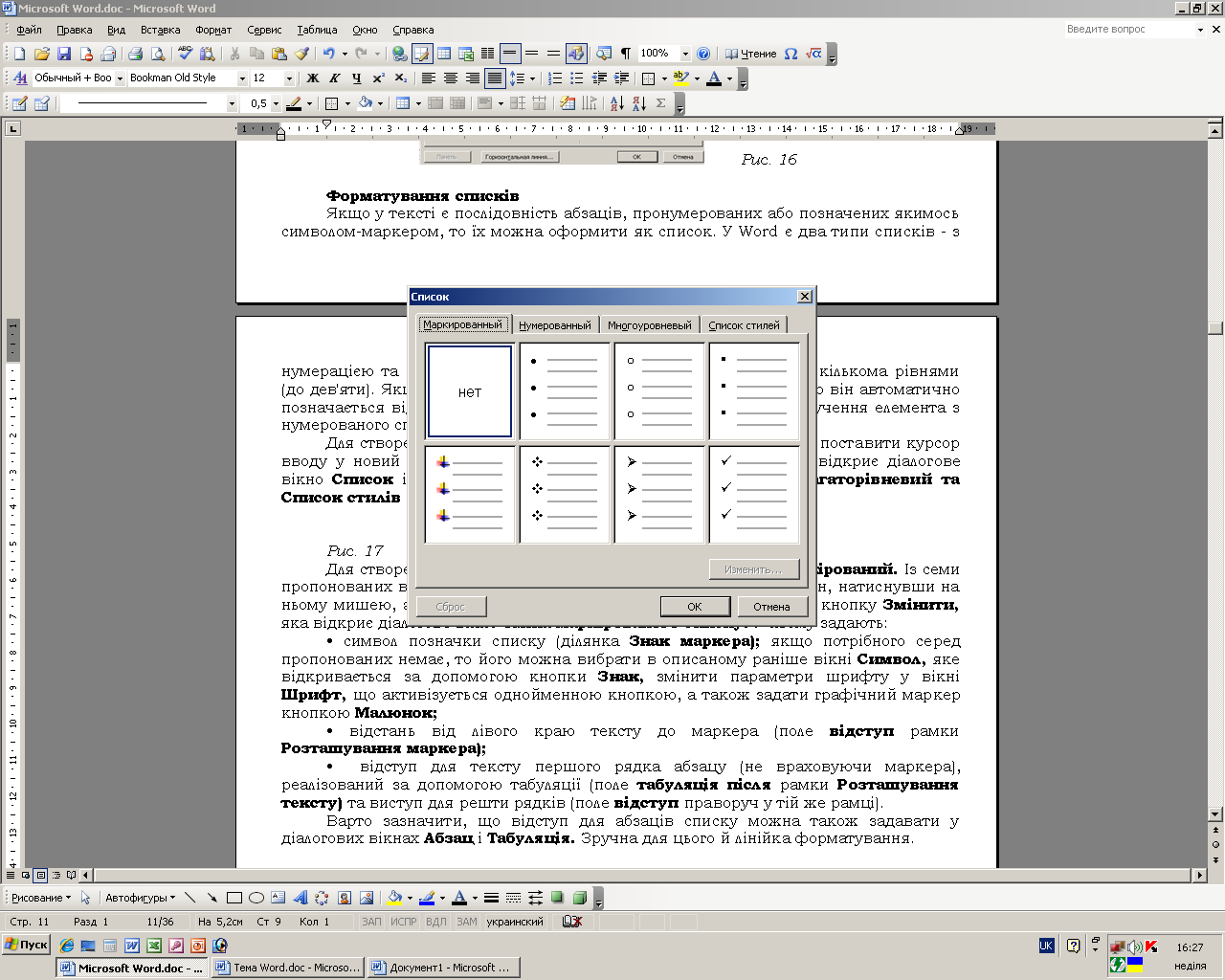This screenshot has height=980, width=1225.
Task: Open the Таблица menu
Action: click(x=317, y=30)
